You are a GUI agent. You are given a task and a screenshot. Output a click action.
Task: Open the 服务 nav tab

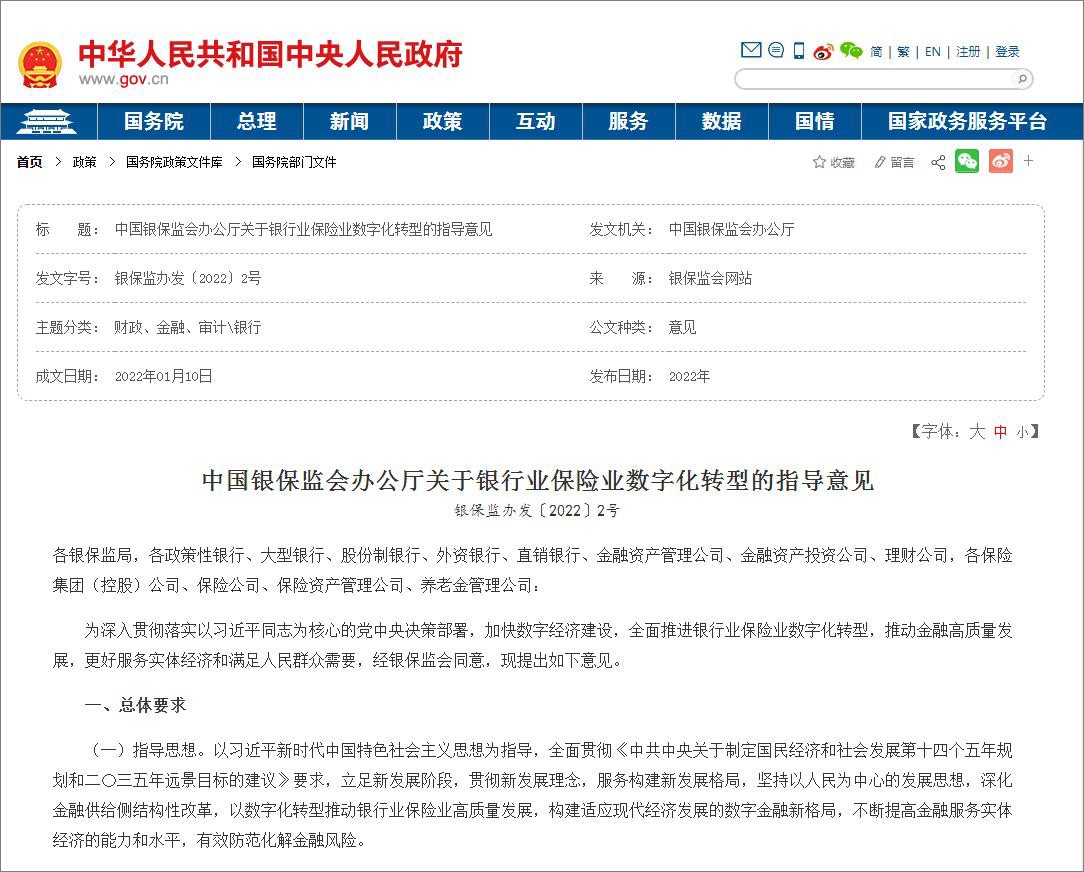628,122
